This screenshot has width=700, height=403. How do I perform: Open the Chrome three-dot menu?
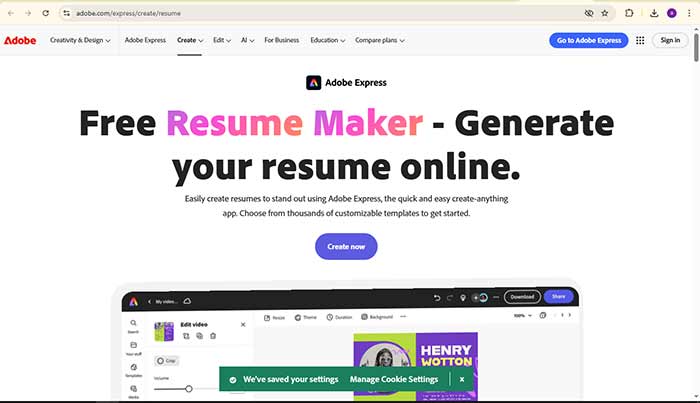point(689,13)
